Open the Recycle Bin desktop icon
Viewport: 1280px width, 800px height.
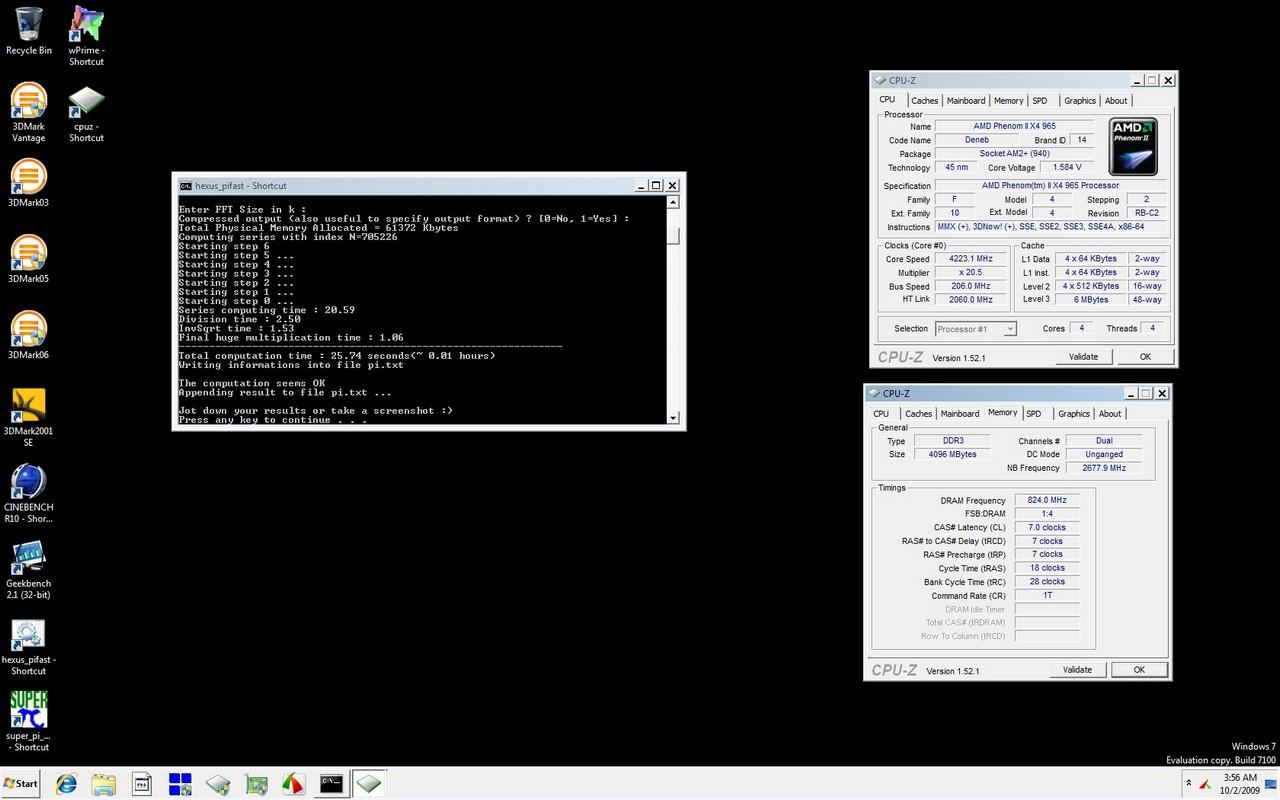click(29, 30)
